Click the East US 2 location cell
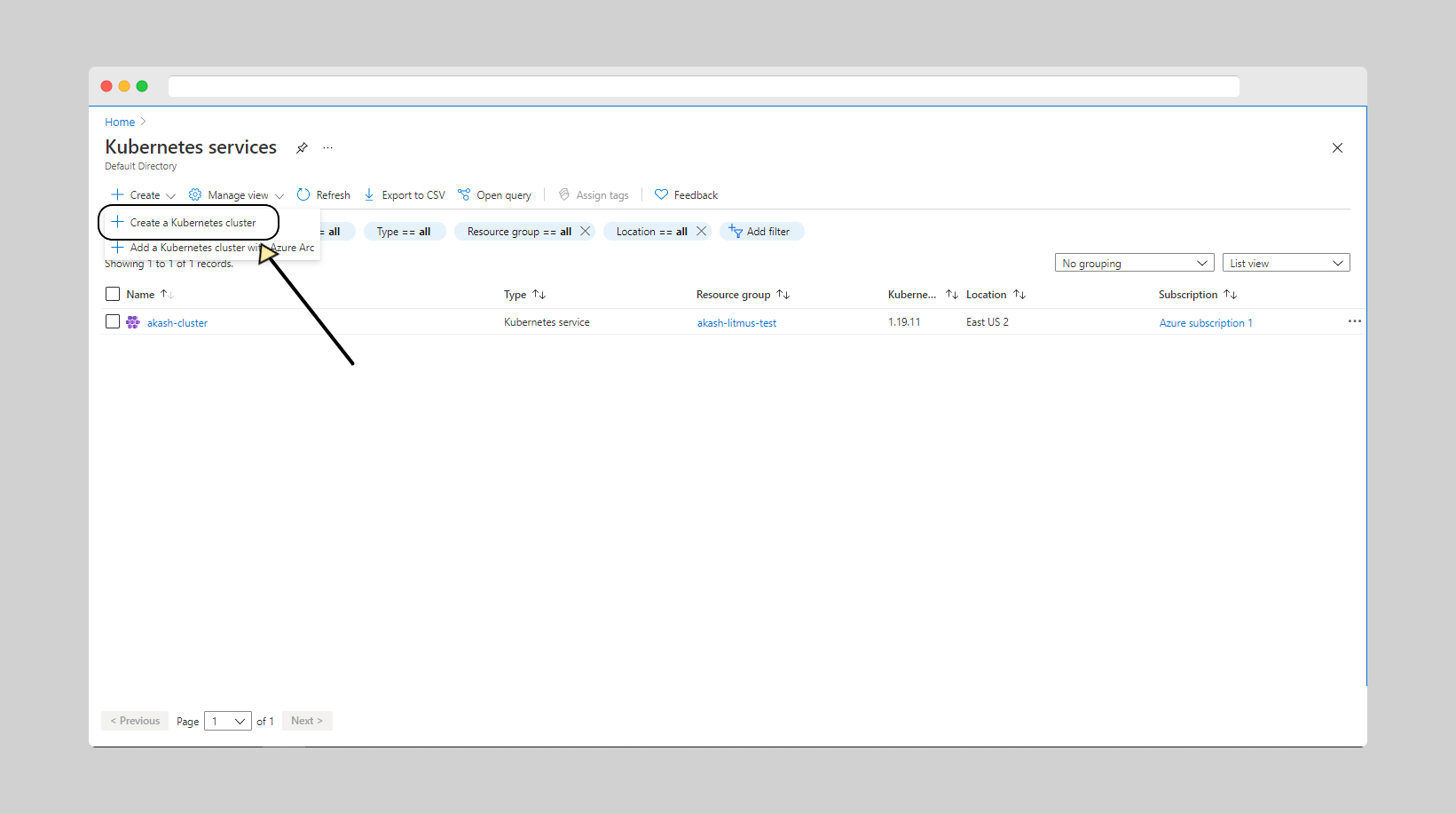 click(x=988, y=322)
